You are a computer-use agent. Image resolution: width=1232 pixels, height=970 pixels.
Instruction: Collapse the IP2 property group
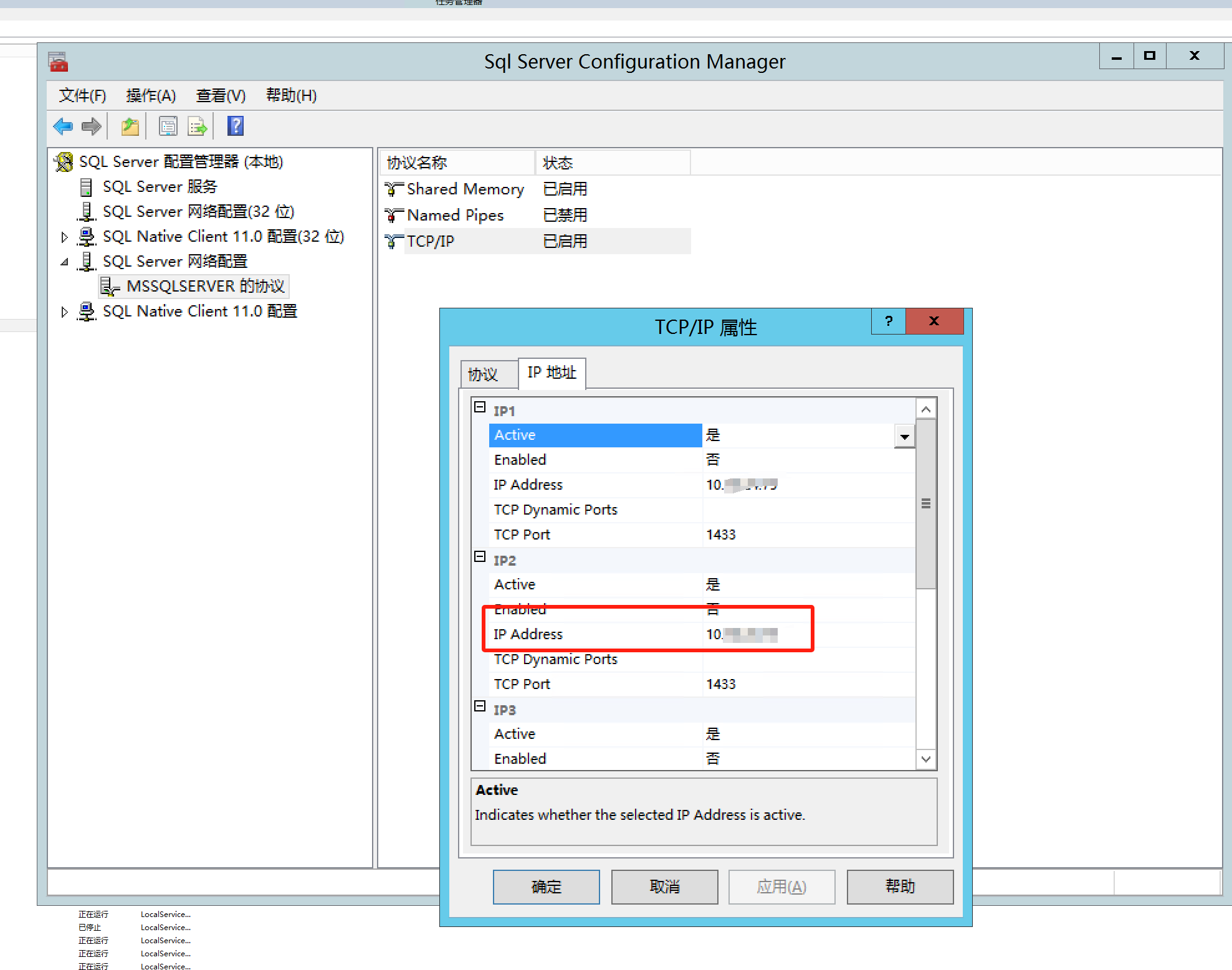tap(480, 557)
